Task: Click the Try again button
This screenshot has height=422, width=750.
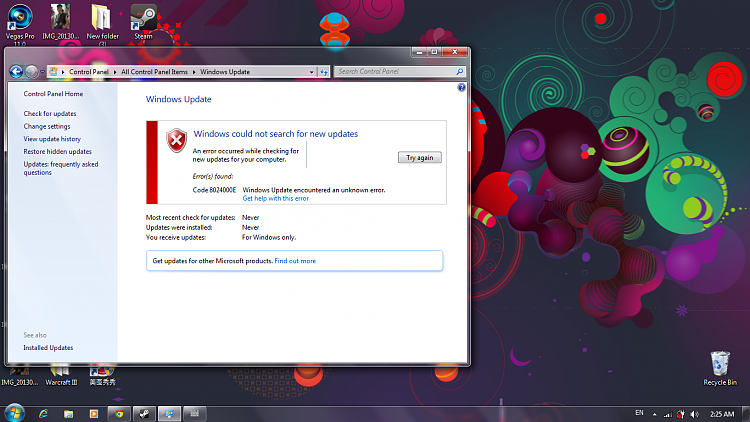Action: click(x=419, y=157)
